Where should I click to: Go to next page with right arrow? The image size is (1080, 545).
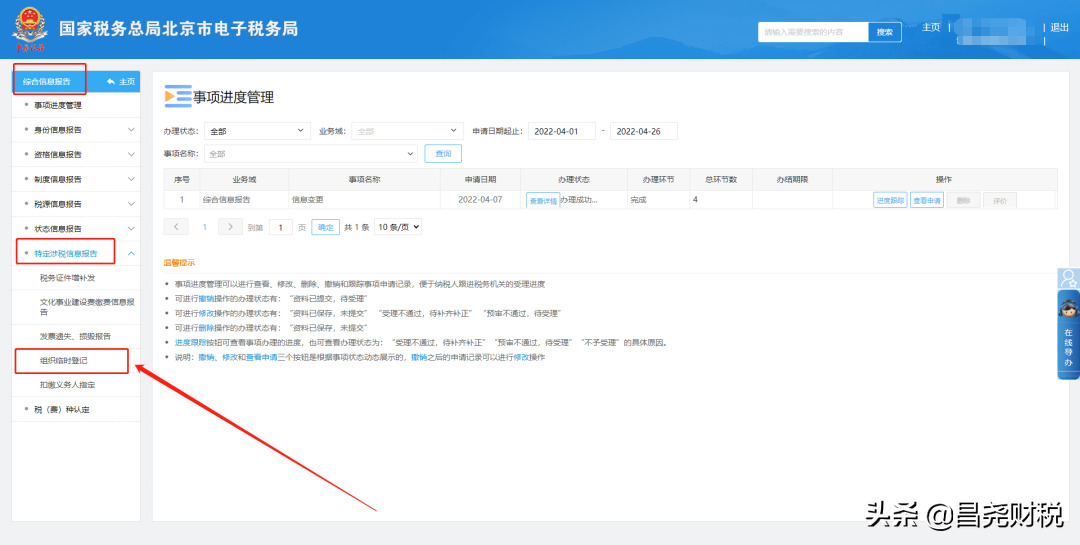click(230, 227)
